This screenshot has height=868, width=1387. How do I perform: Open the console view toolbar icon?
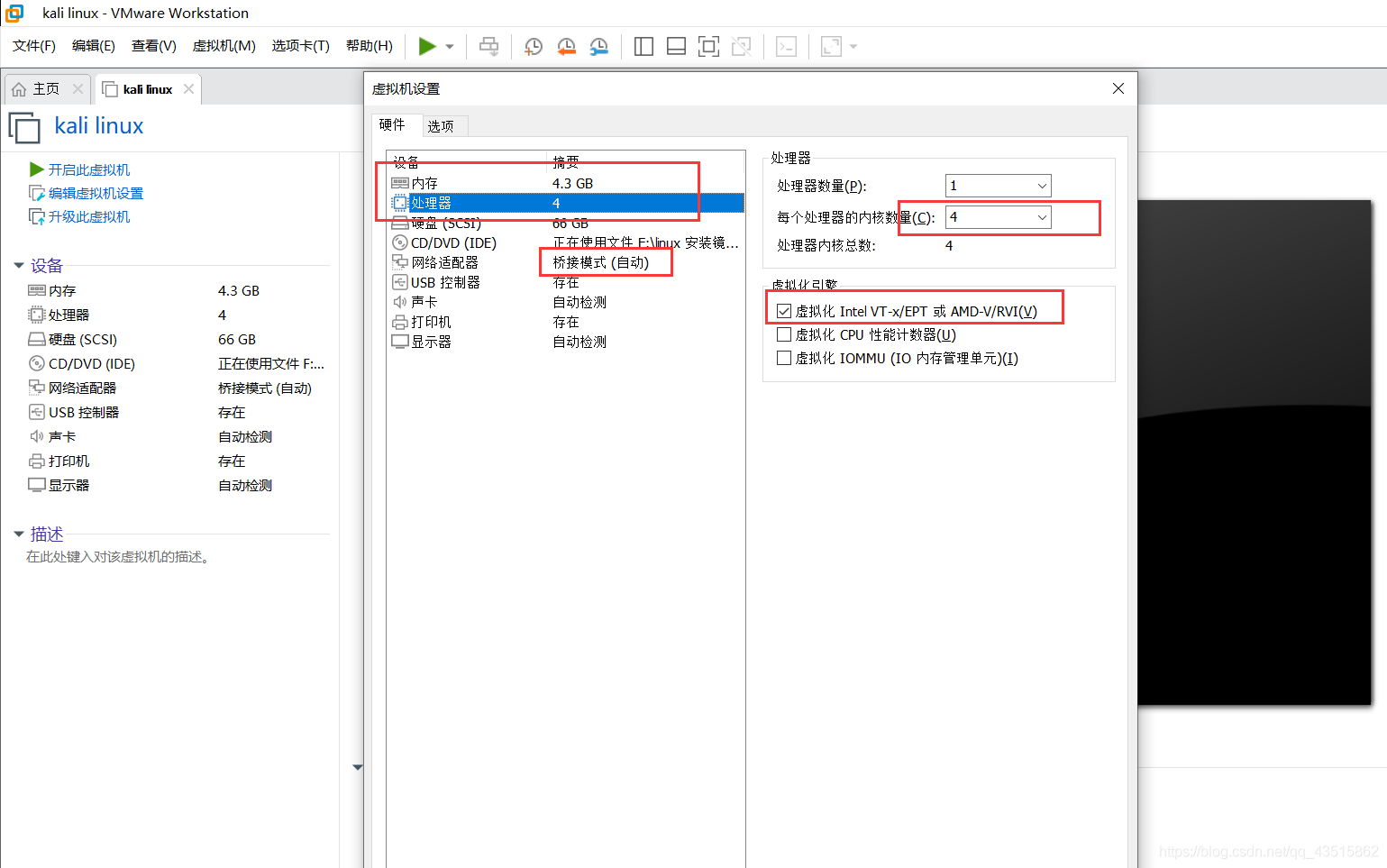point(786,46)
